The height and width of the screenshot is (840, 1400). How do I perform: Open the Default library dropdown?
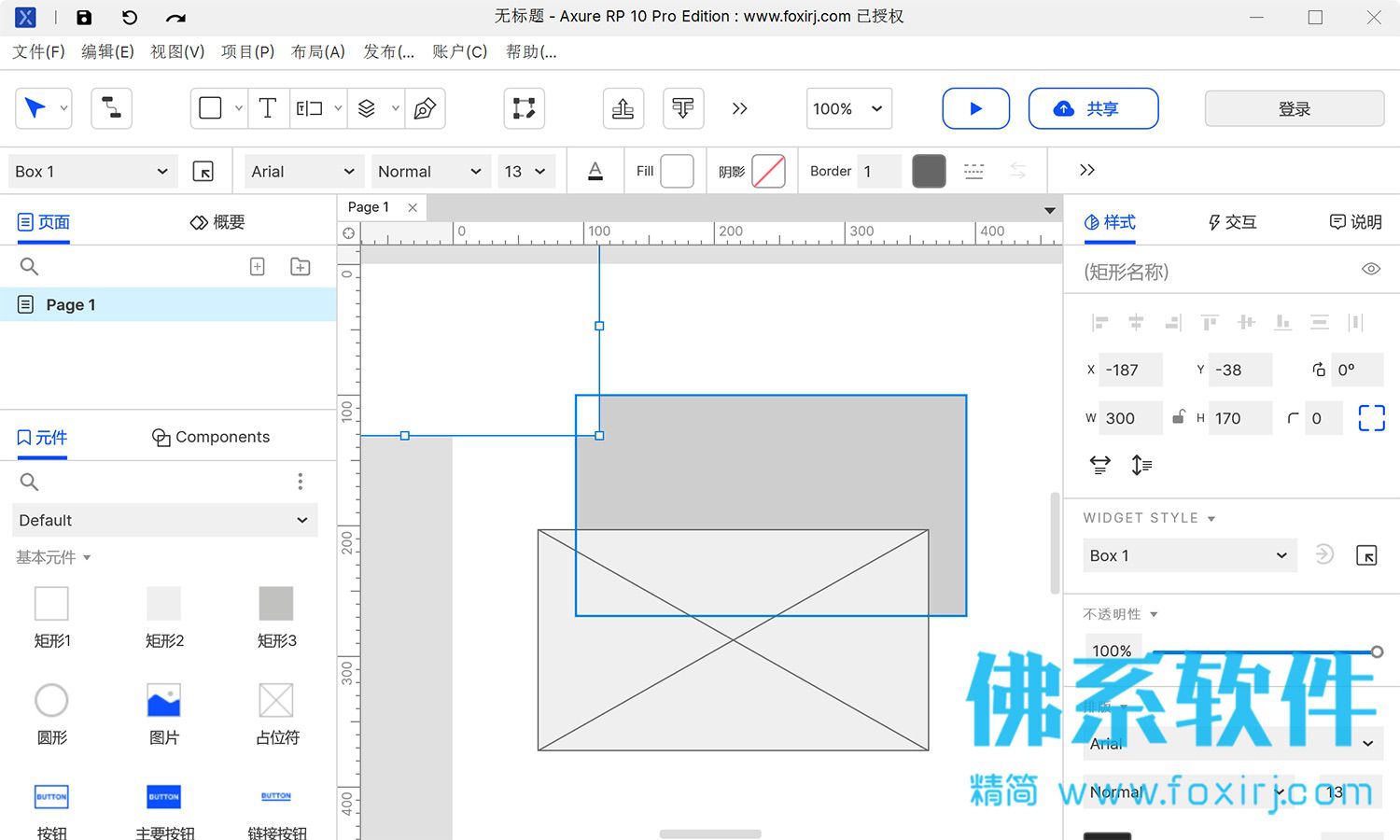click(165, 520)
